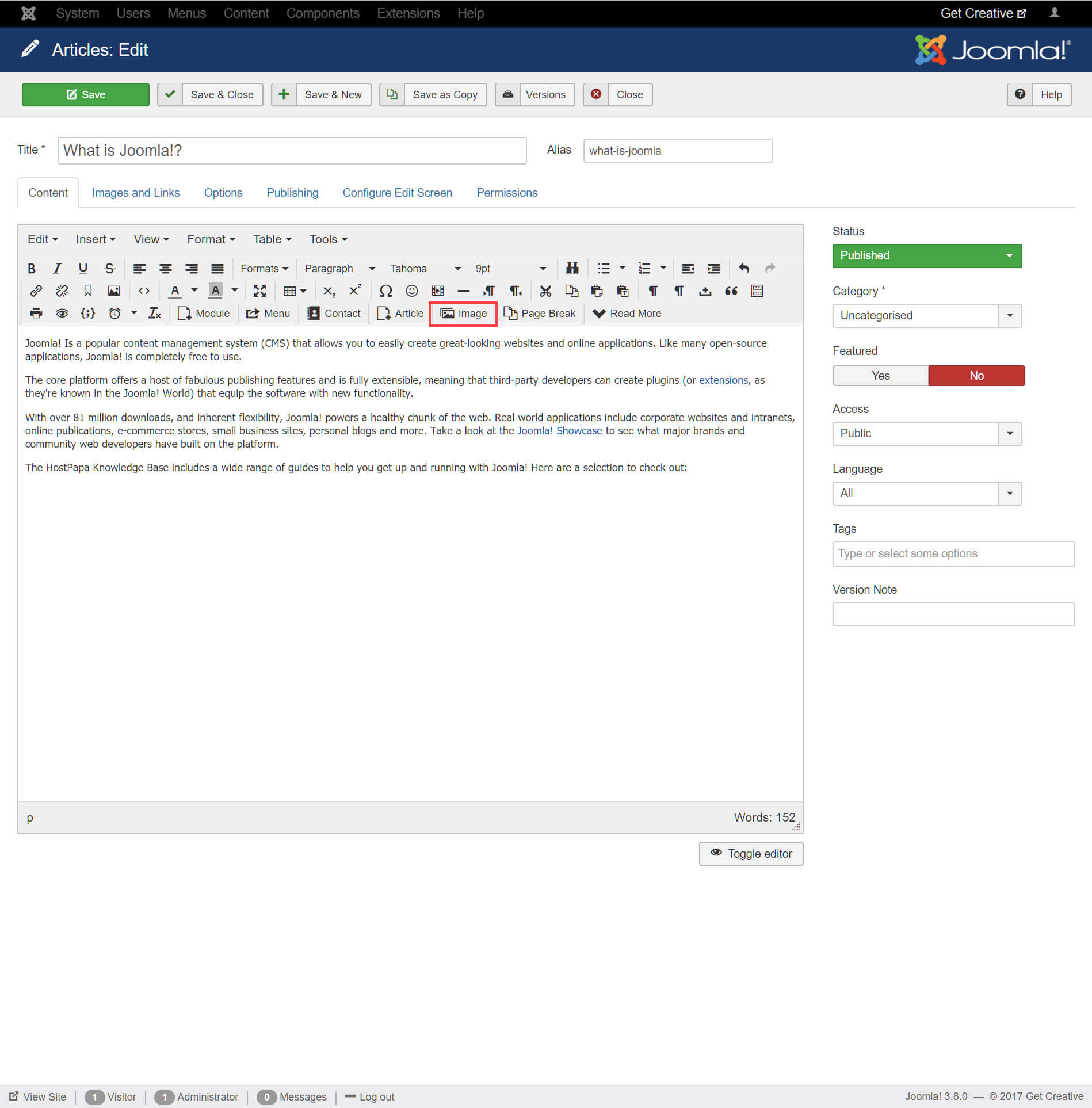The height and width of the screenshot is (1108, 1092).
Task: Toggle bold formatting in editor
Action: (32, 269)
